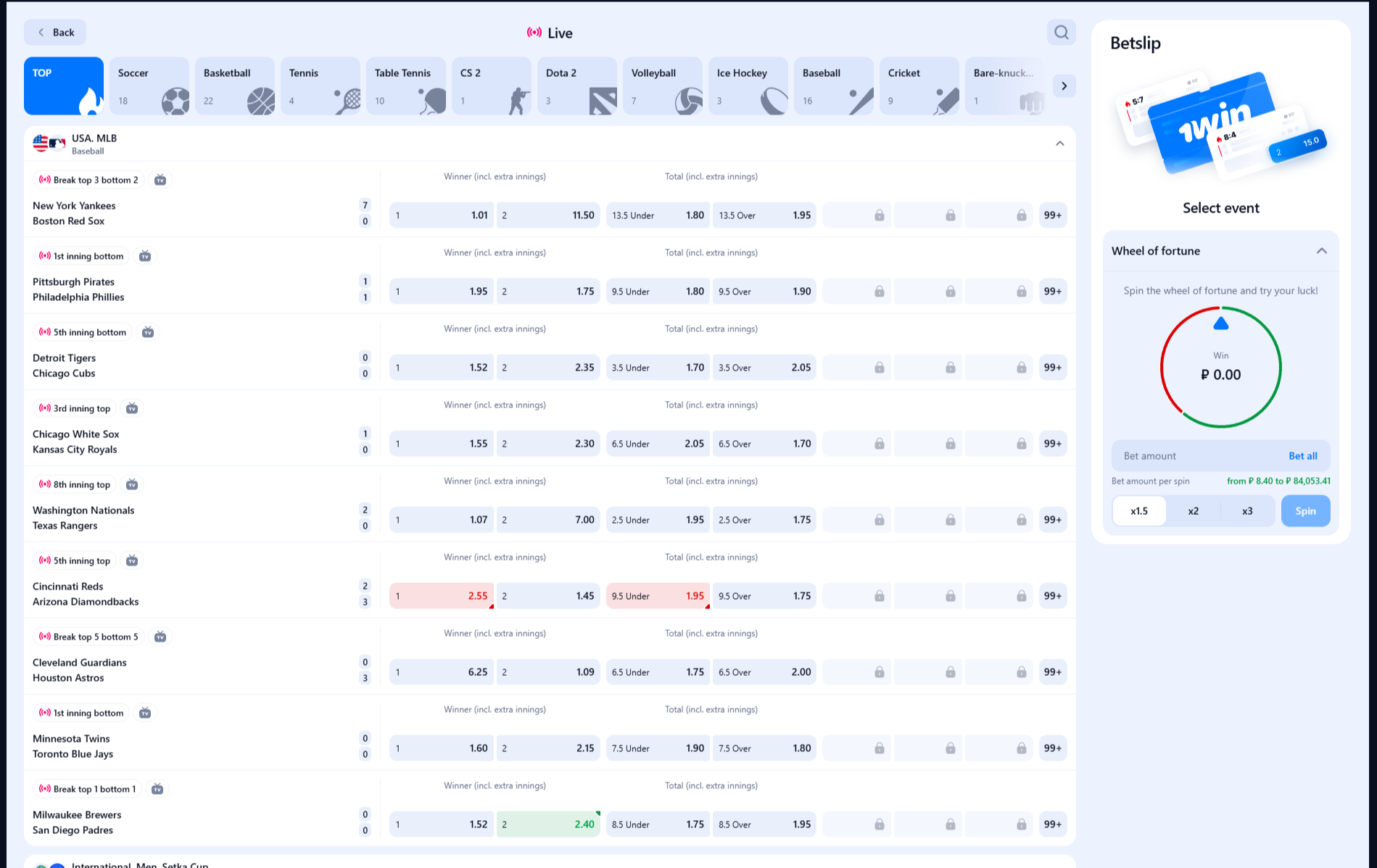This screenshot has width=1377, height=868.
Task: Select the x3 multiplier option
Action: 1247,511
